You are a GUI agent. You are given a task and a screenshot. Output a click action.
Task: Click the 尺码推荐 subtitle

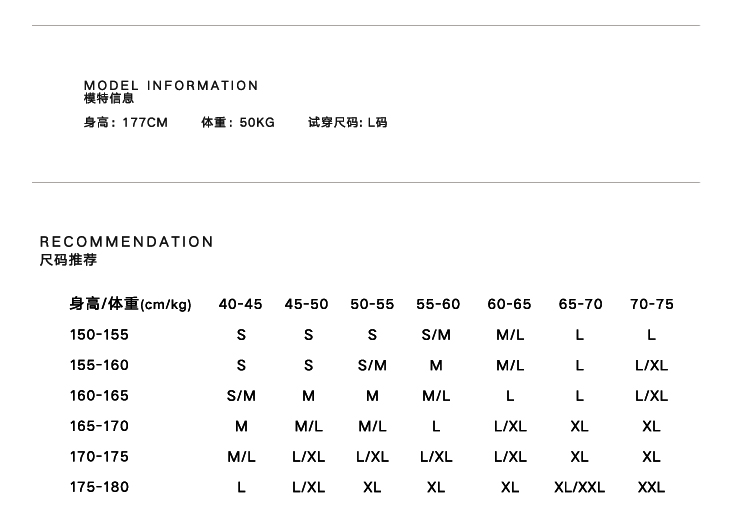[68, 260]
